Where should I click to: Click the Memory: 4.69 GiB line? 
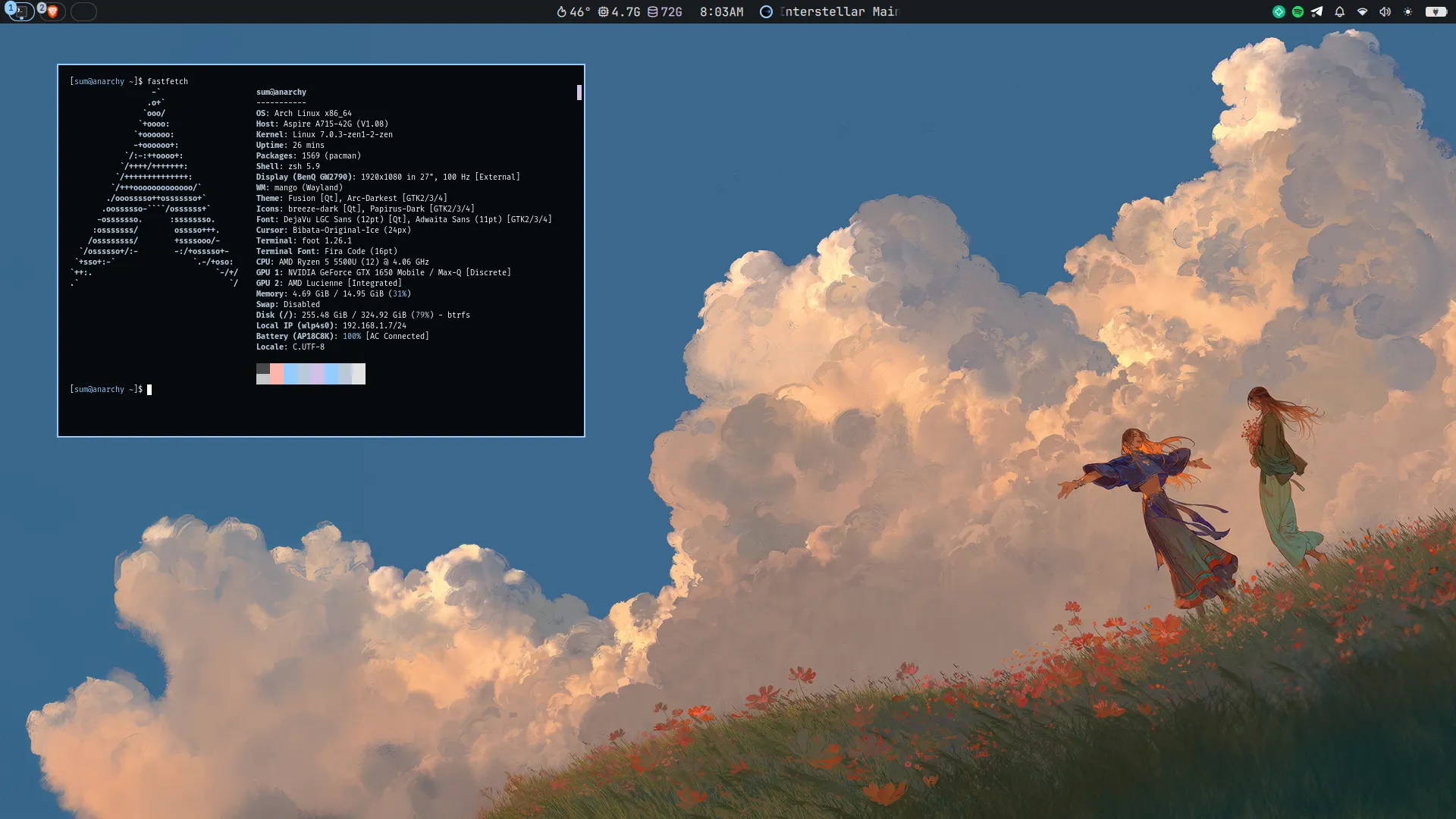[x=334, y=293]
